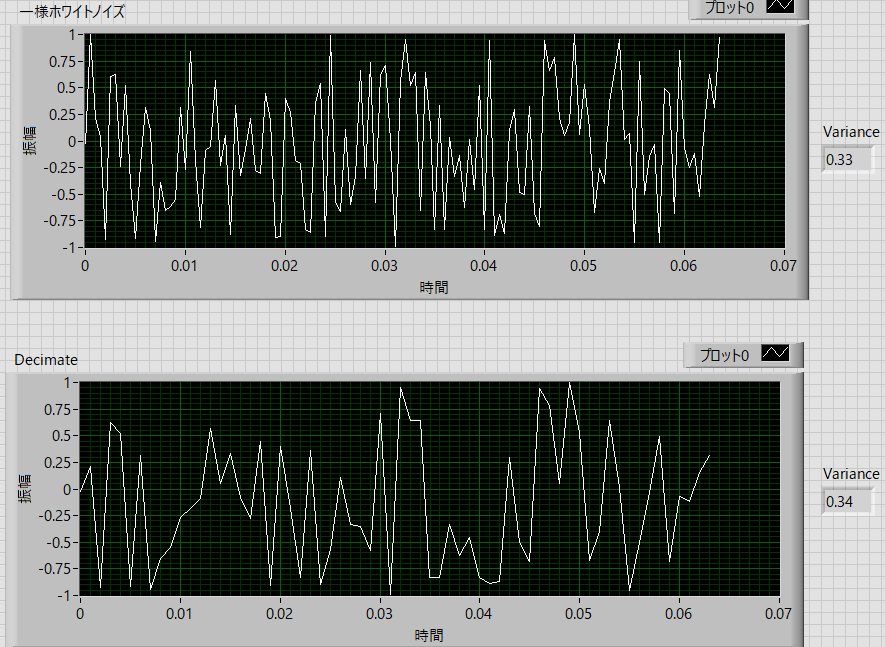Select the Decimate graph title label

[45, 360]
